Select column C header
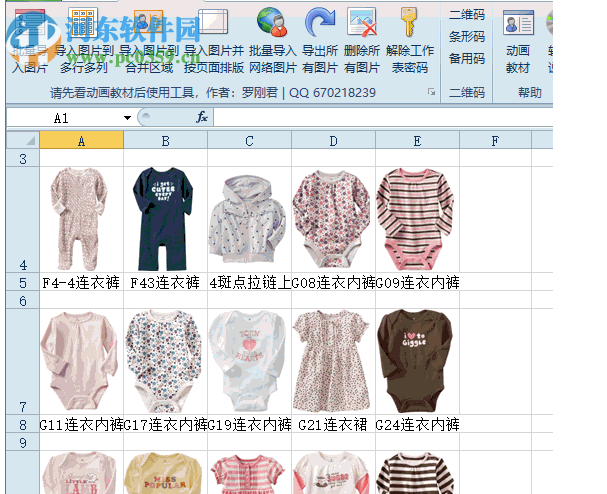Screen dimensions: 607x494 coord(249,141)
